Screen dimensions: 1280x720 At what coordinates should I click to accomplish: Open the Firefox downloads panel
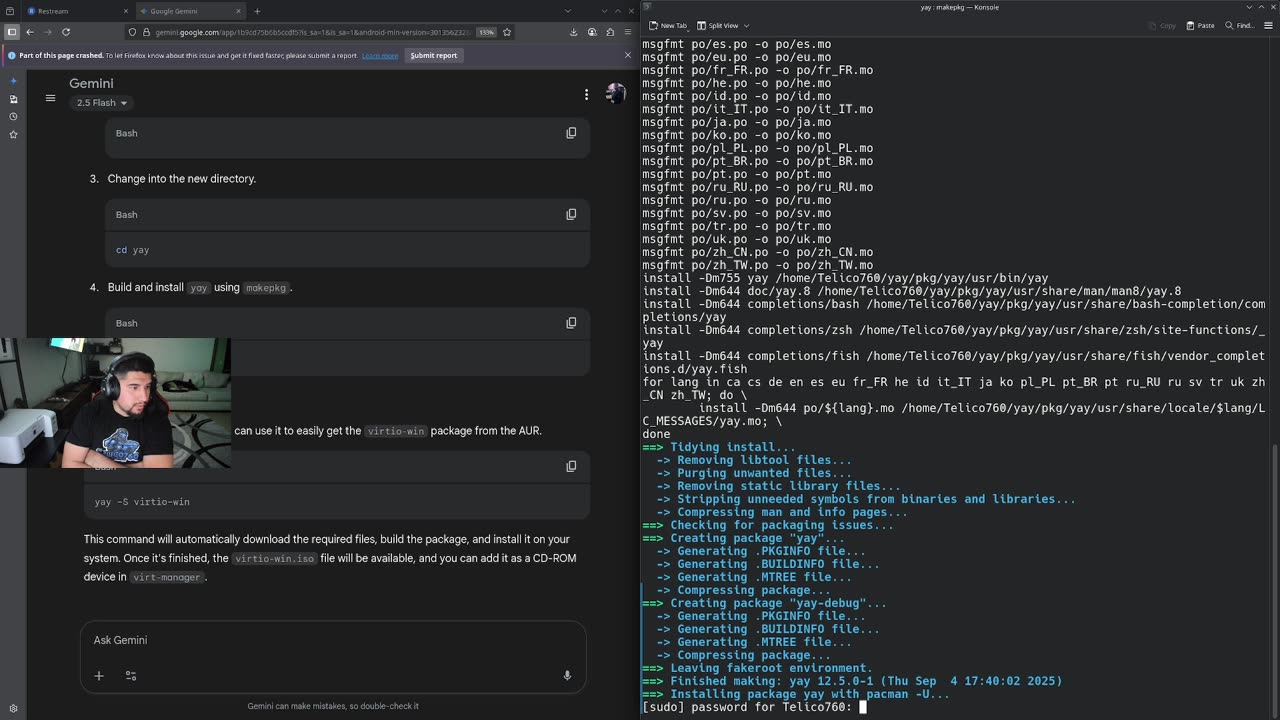point(574,32)
